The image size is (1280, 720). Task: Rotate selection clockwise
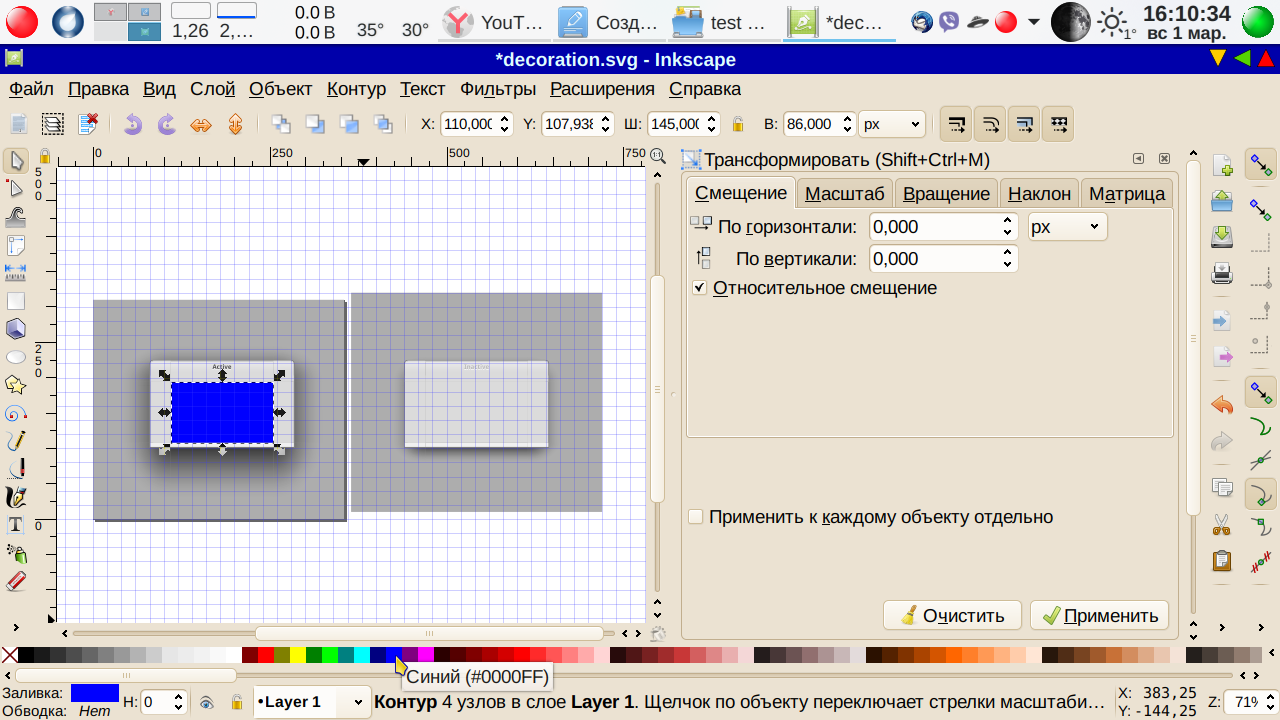[x=167, y=124]
